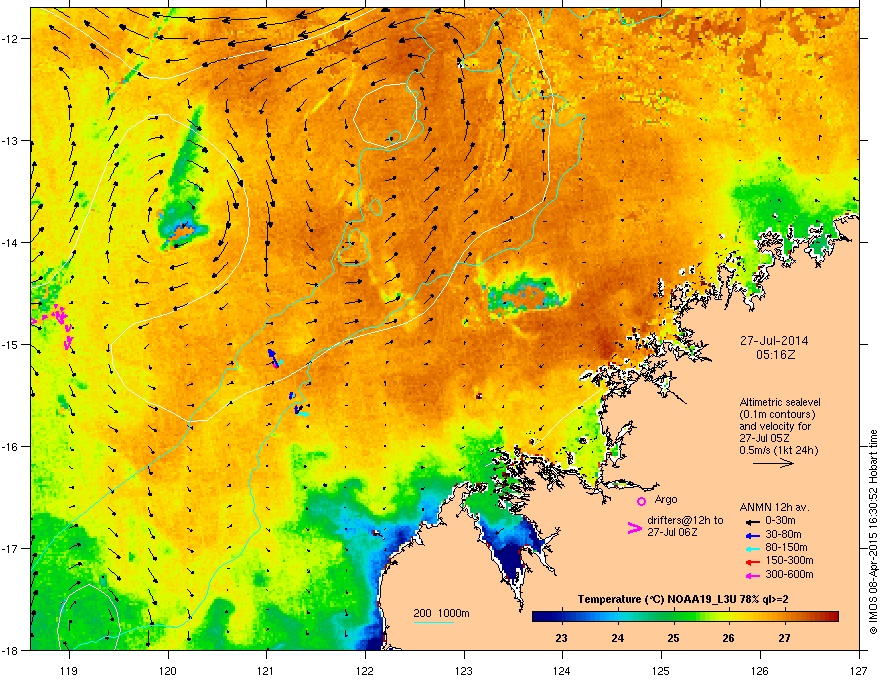Click the color bar tick label 25
Screen dimensions: 880x680
[x=673, y=638]
